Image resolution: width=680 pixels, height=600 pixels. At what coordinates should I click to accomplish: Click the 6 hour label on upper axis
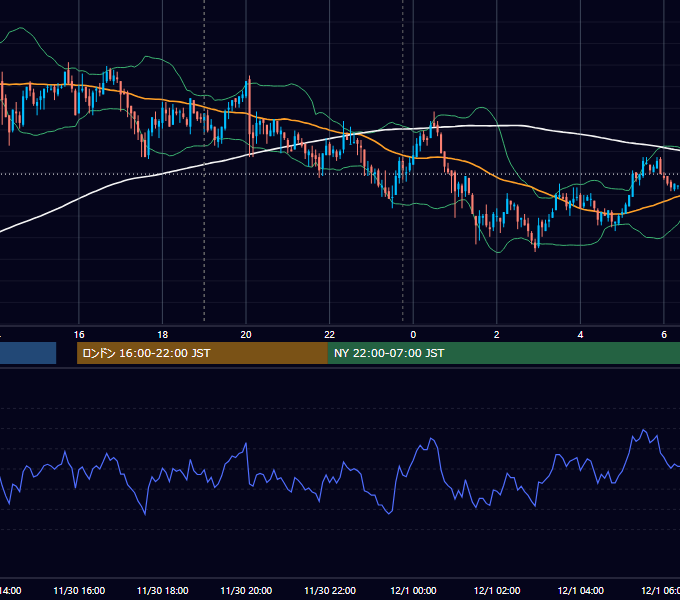(664, 335)
